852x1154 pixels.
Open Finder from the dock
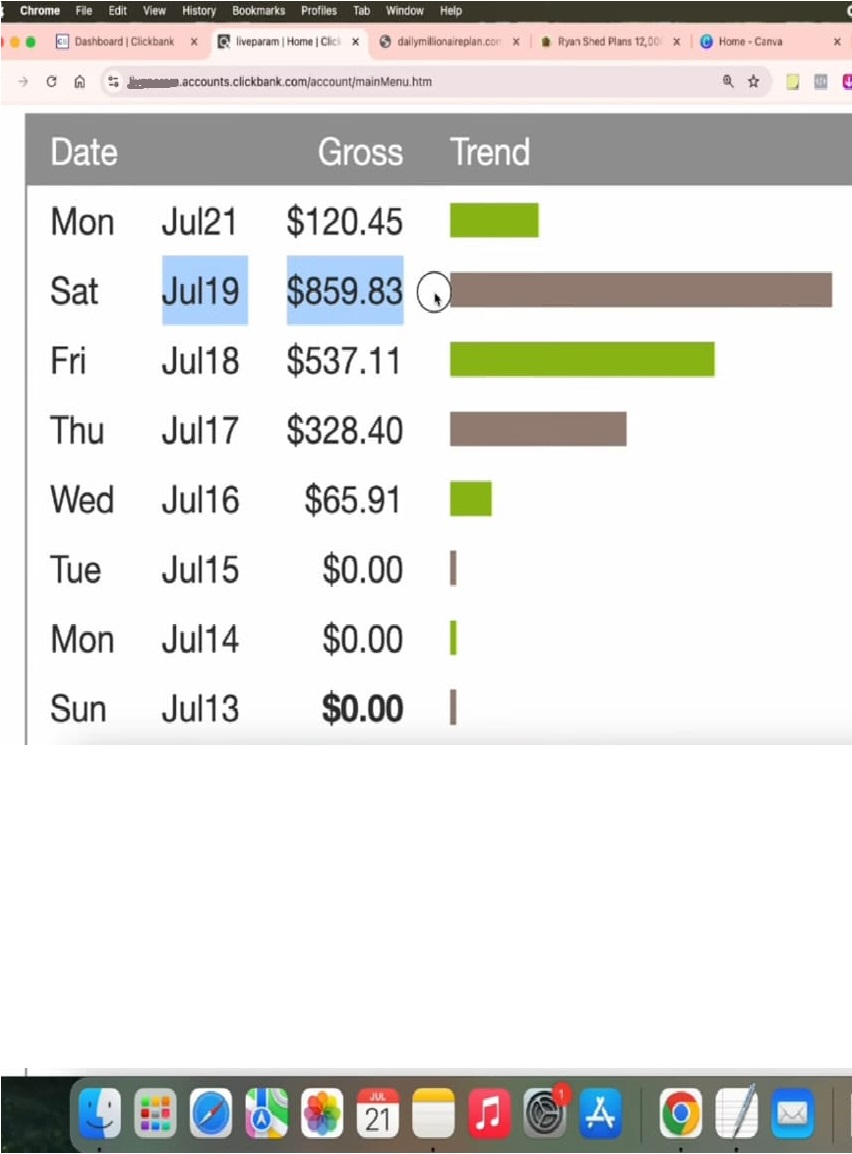pos(99,1113)
